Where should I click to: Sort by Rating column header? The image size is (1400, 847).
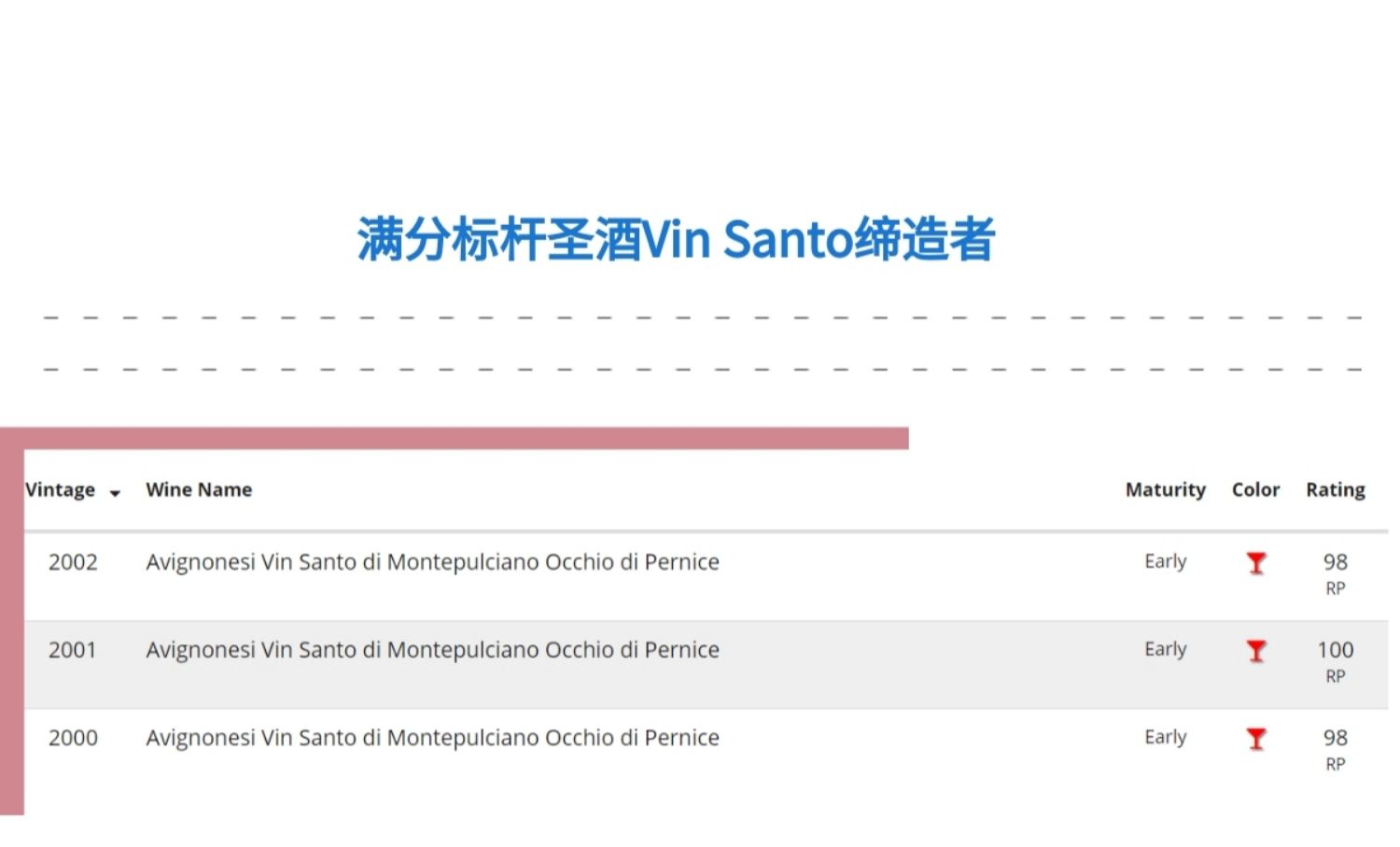coord(1335,489)
